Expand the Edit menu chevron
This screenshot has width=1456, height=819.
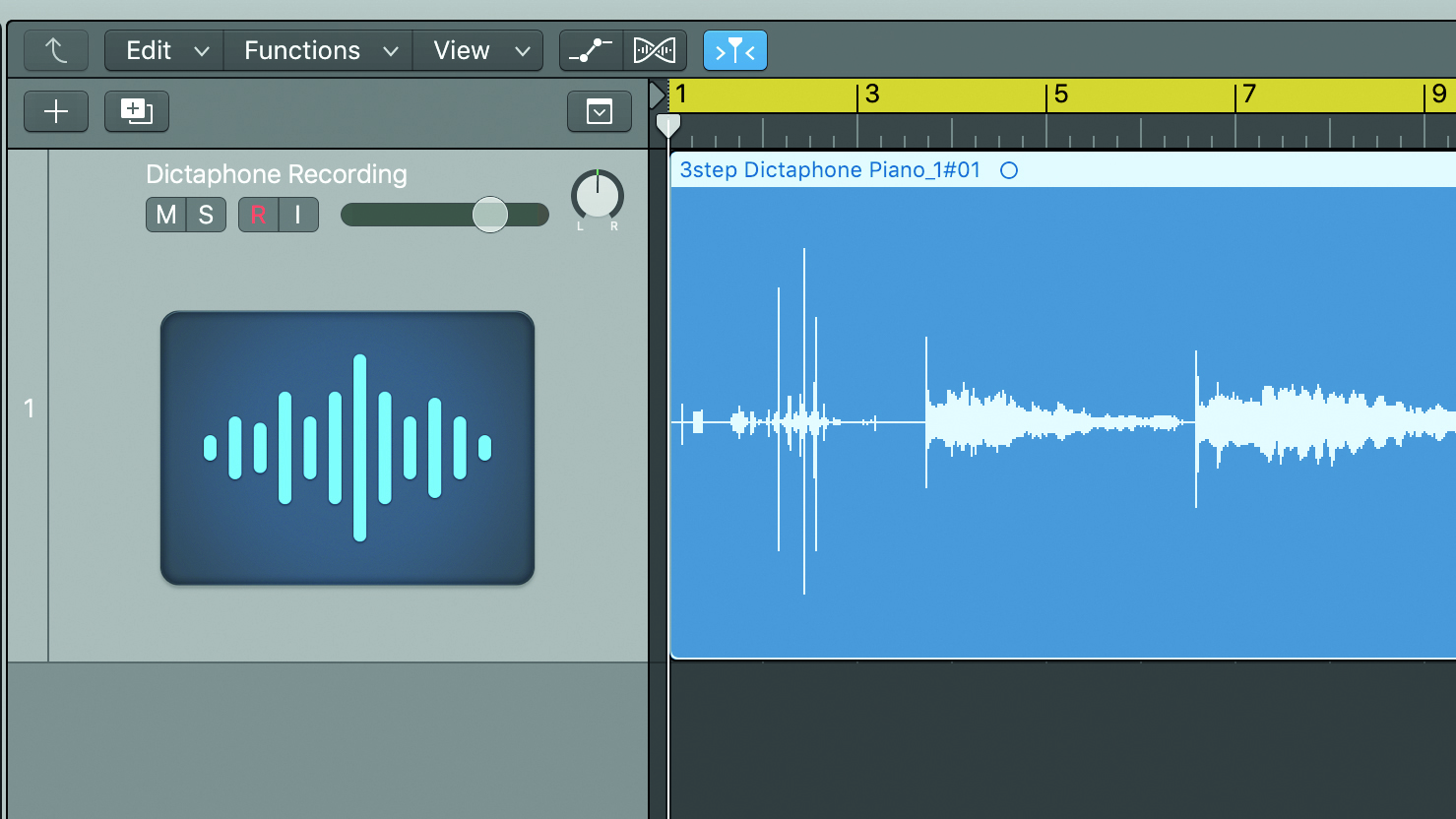pyautogui.click(x=202, y=51)
